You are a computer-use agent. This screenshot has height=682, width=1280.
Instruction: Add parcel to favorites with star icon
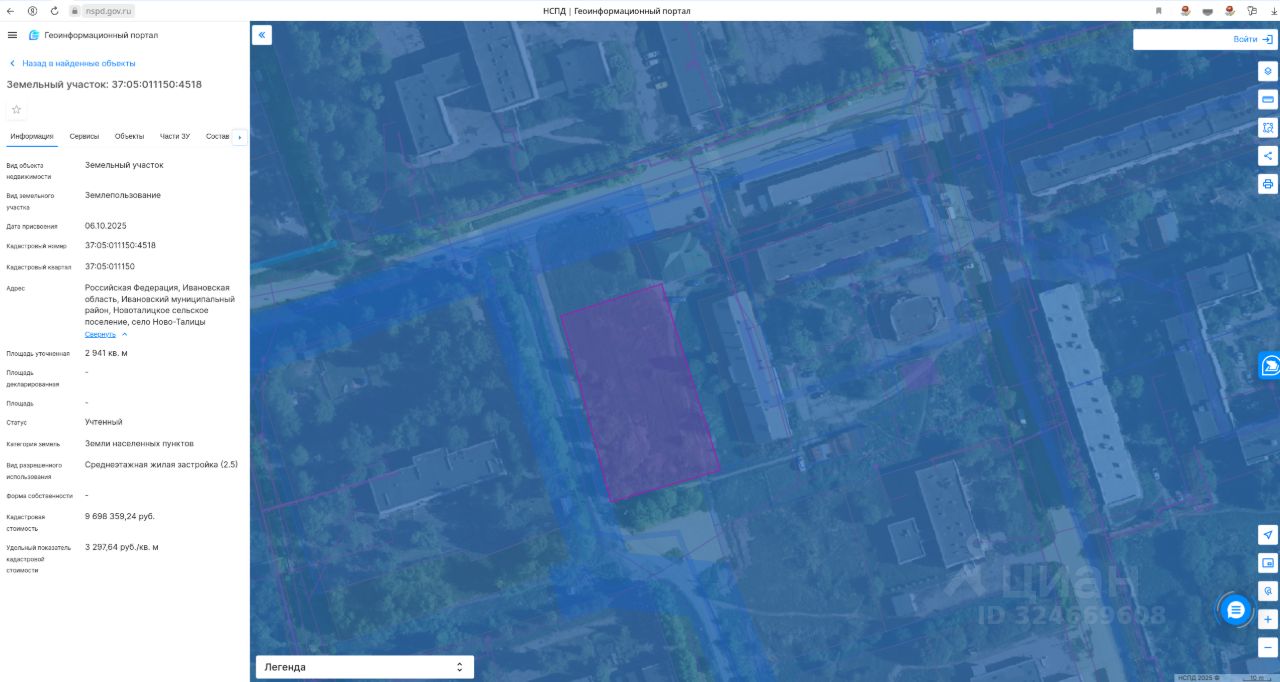point(16,109)
